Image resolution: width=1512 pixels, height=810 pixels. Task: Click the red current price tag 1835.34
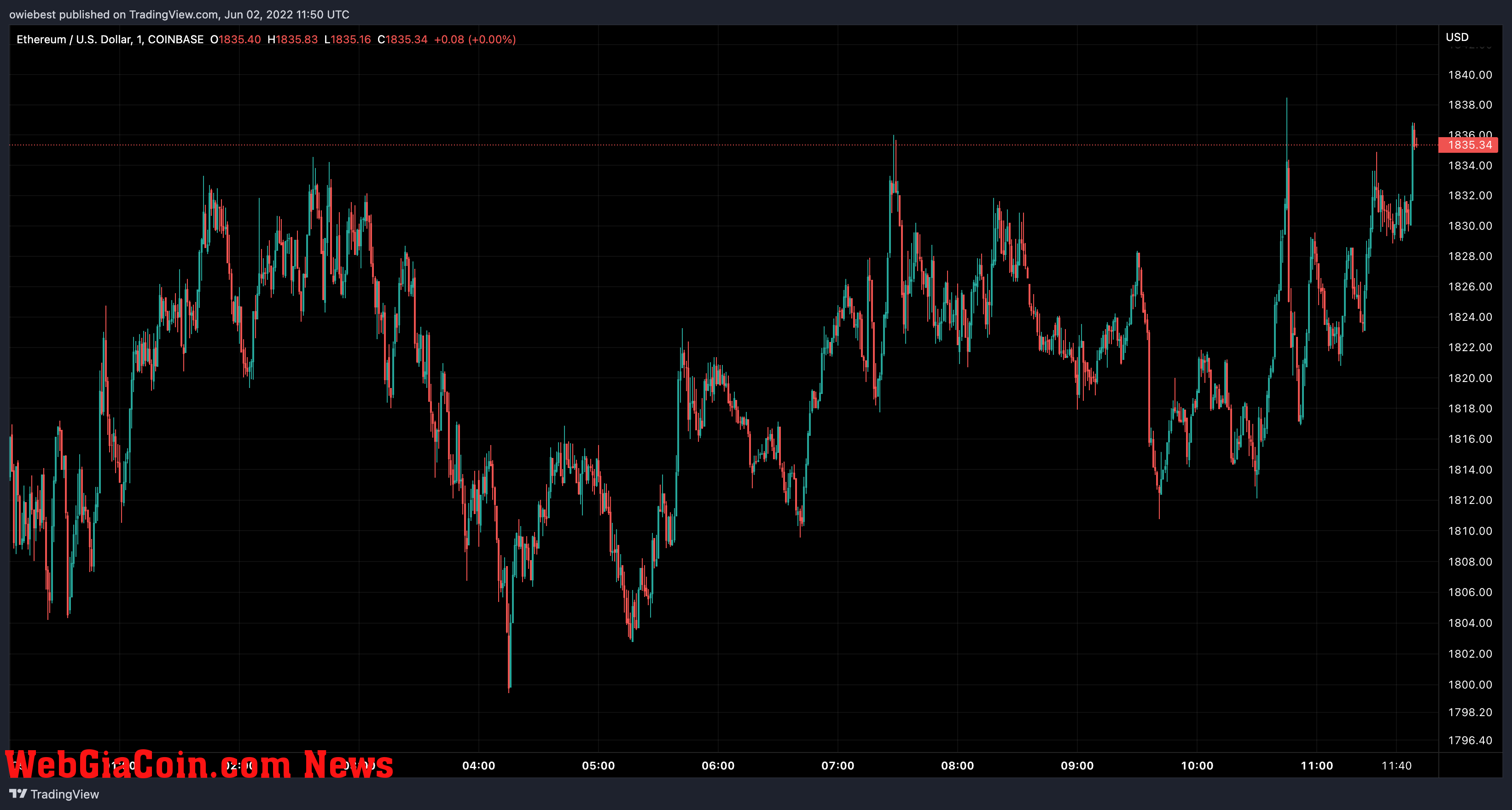[1468, 145]
